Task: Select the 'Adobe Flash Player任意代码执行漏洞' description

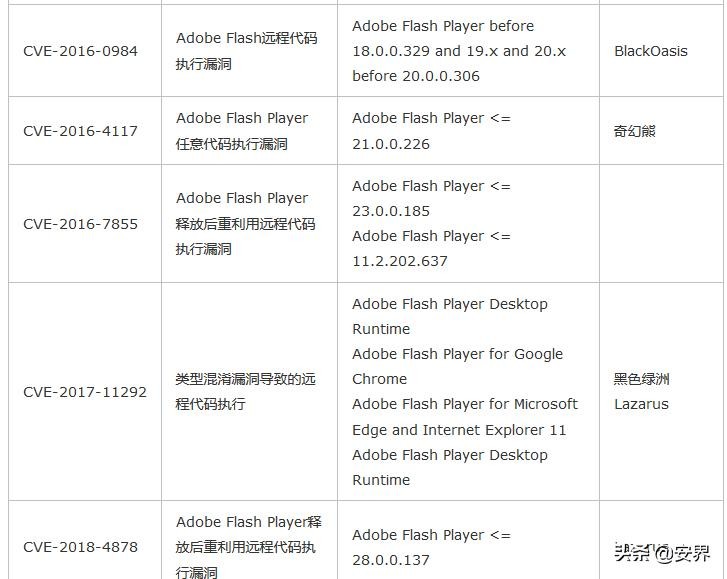Action: 242,131
